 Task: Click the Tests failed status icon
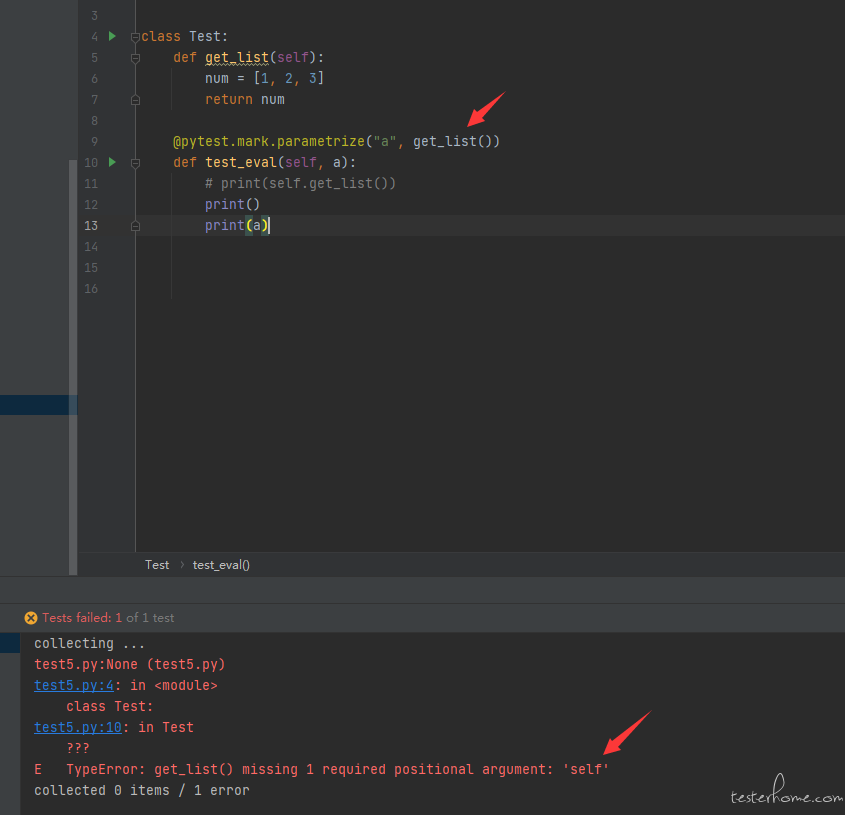(31, 618)
